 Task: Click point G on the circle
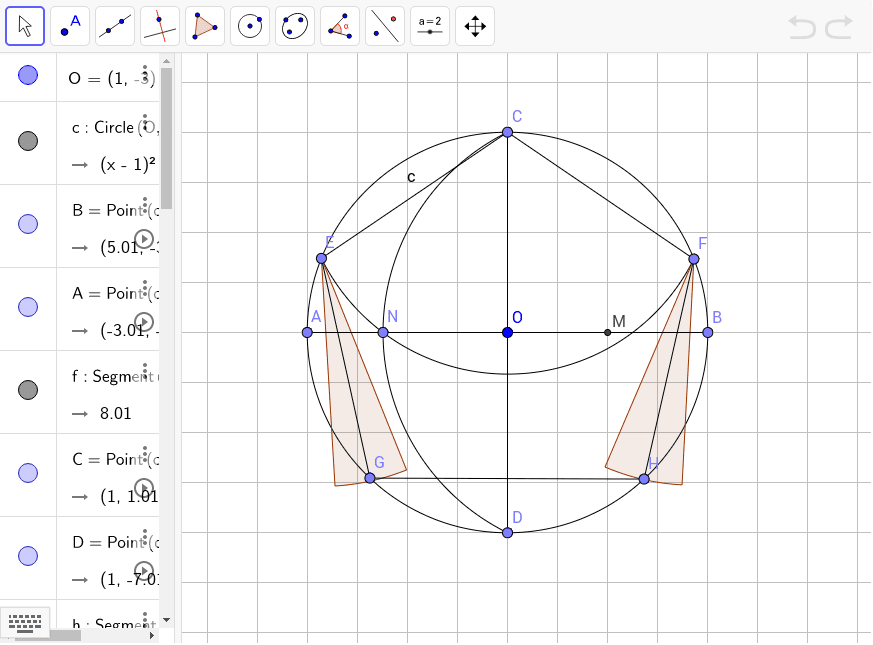370,478
